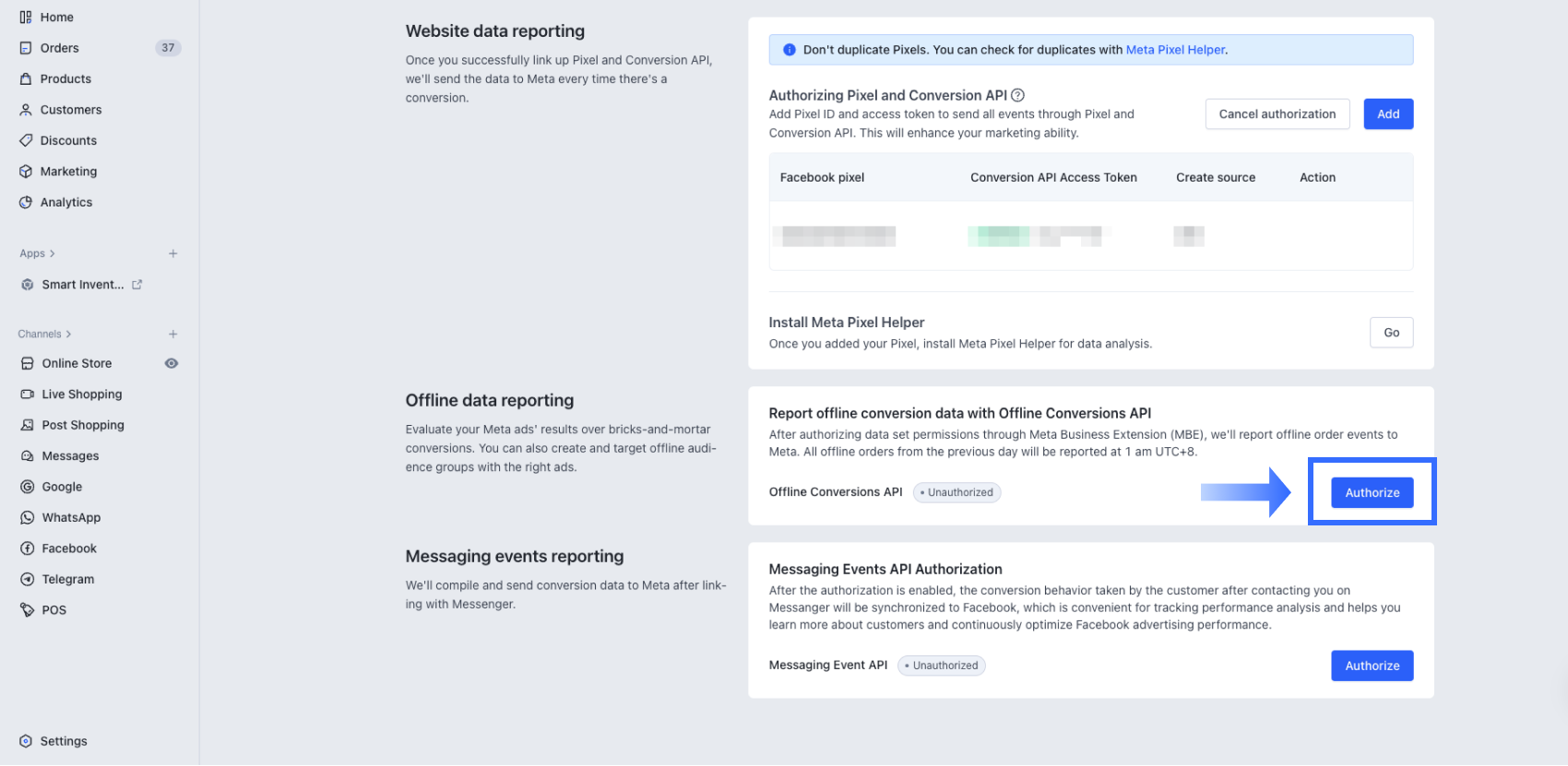Expand the Channels section chevron

point(68,335)
